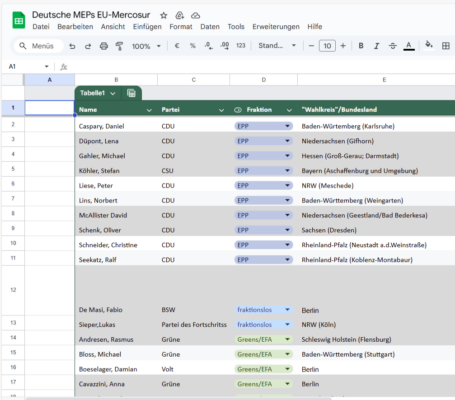Screen dimensions: 455x400
Task: Select the paint format roller icon
Action: [x=119, y=46]
